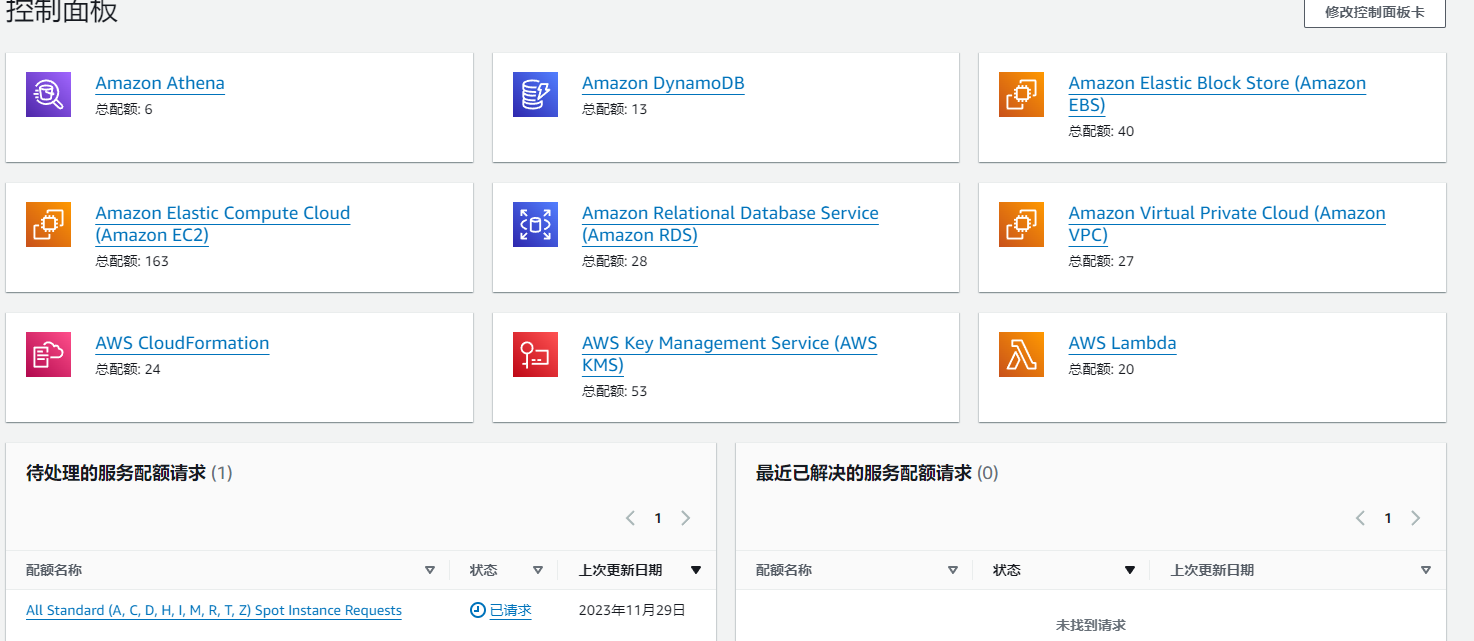The width and height of the screenshot is (1474, 641).
Task: Click 总配额: 13 under DynamoDB
Action: (615, 109)
